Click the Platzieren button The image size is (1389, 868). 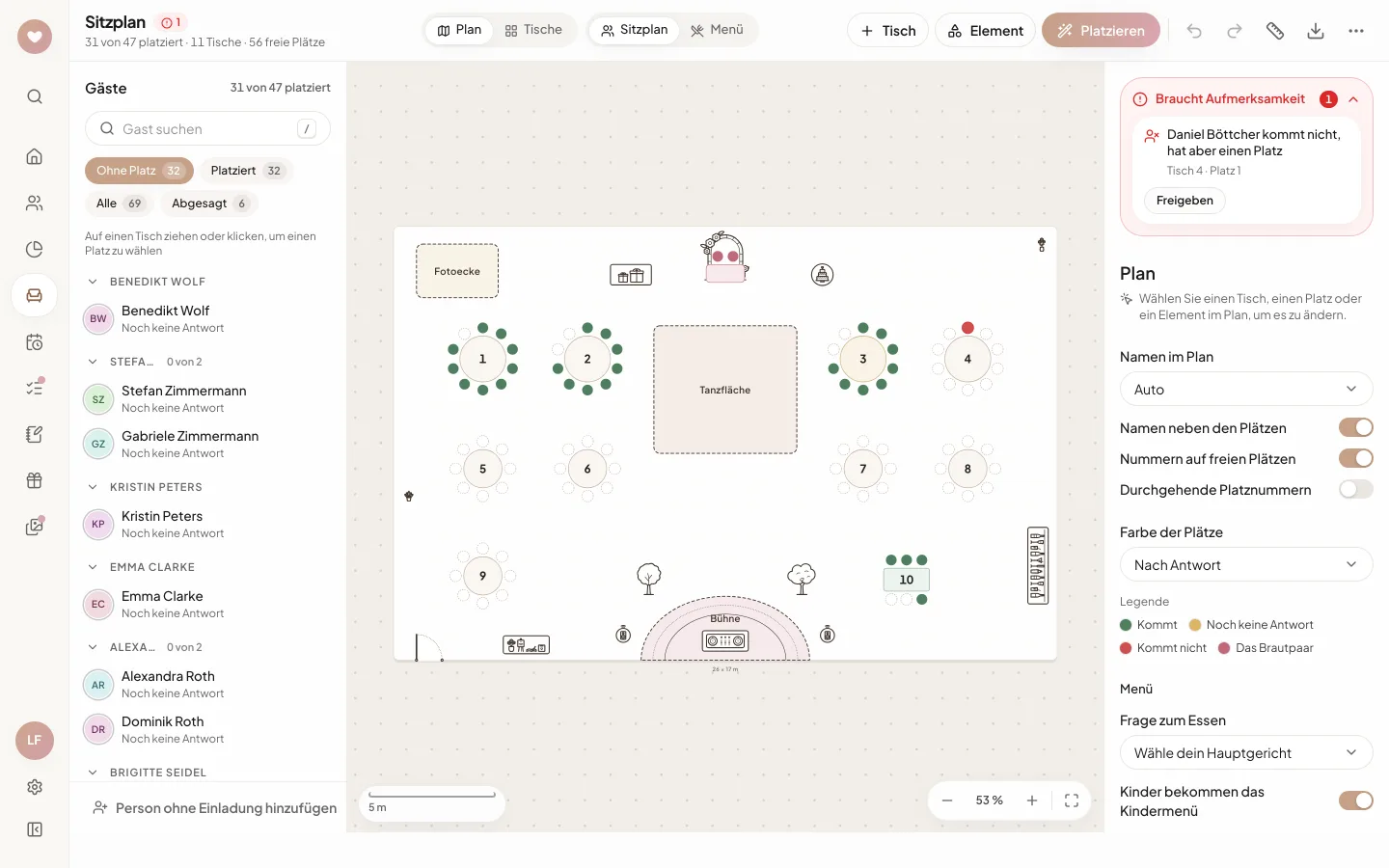[x=1101, y=31]
